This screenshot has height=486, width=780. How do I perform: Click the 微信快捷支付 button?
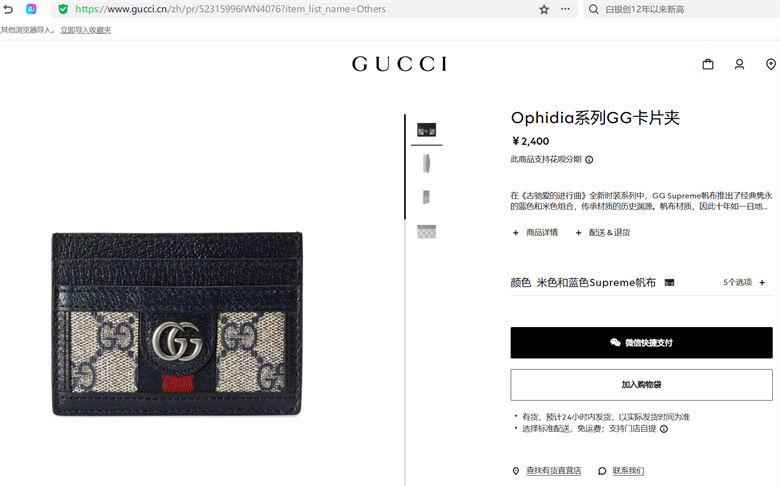coord(641,343)
